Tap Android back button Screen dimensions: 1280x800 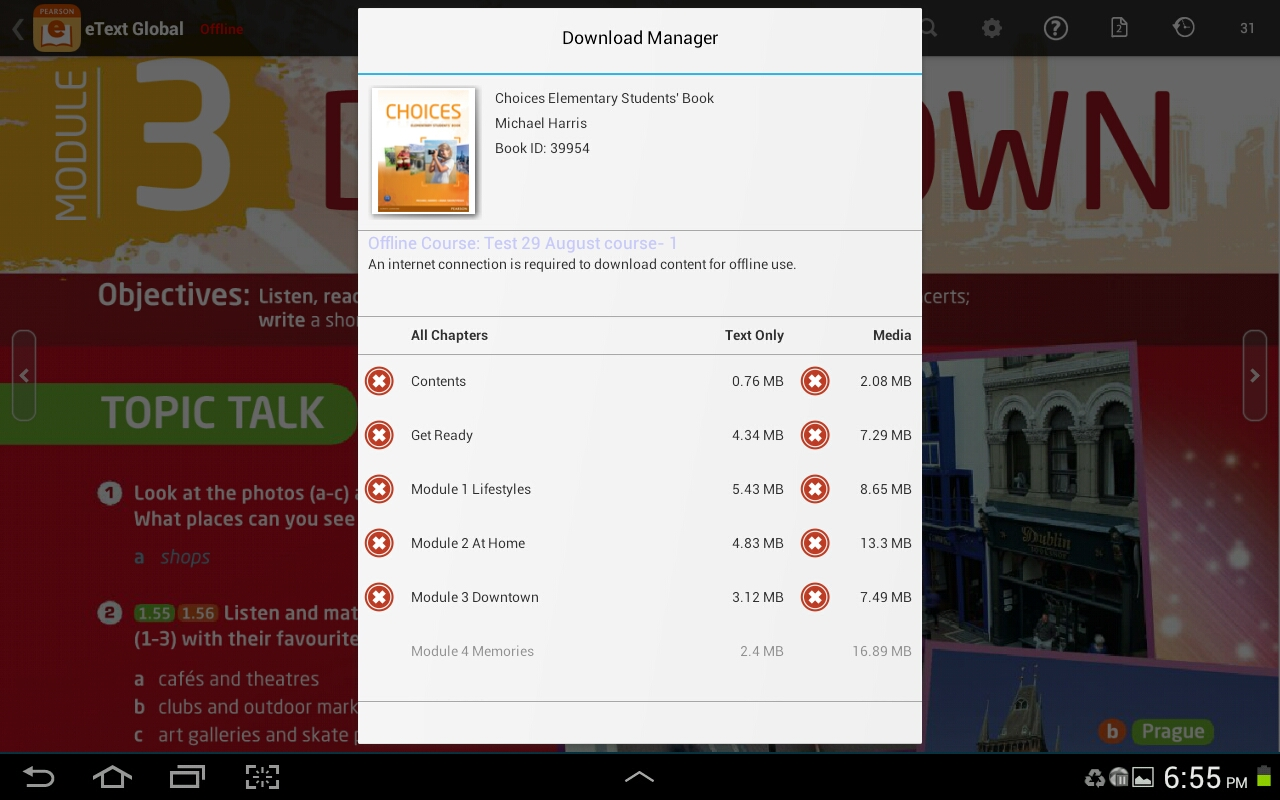click(39, 777)
